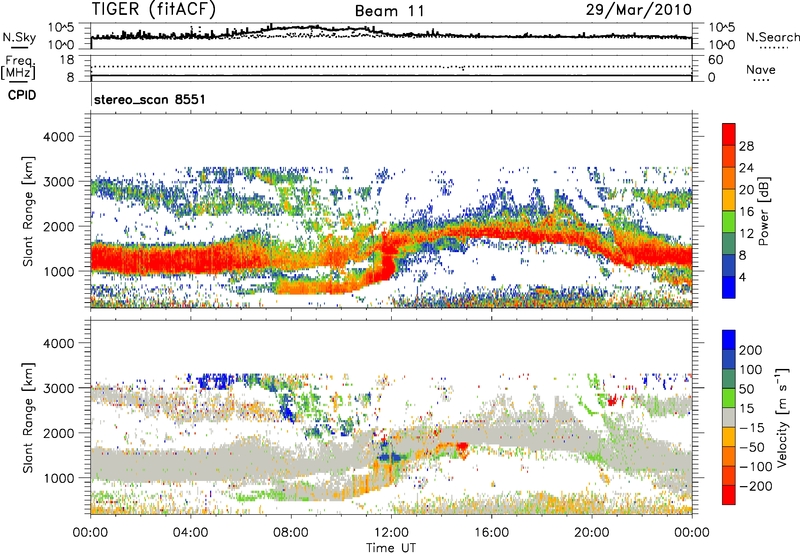
Task: Click the date '29/Mar/2010'
Action: pyautogui.click(x=638, y=10)
